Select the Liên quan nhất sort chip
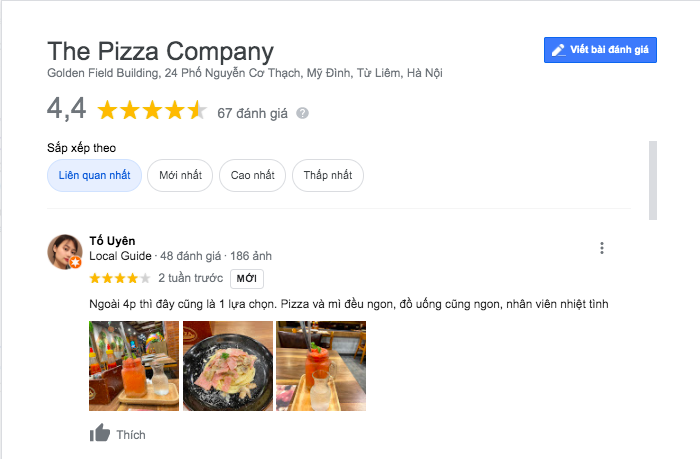Viewport: 700px width, 459px height. pyautogui.click(x=94, y=175)
